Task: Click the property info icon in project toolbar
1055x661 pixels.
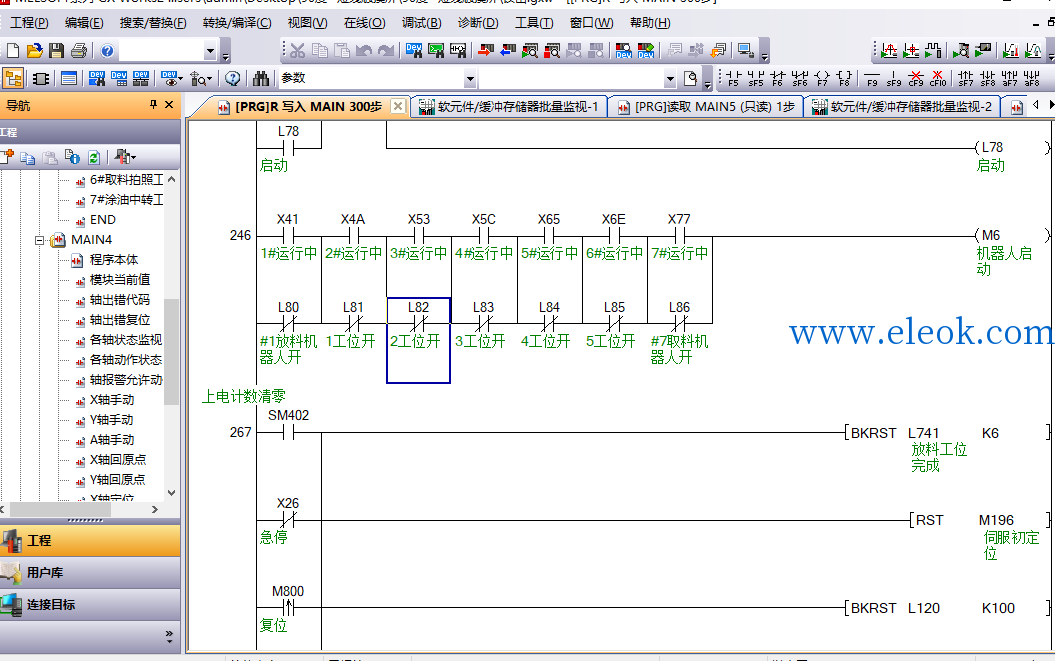Action: point(72,158)
